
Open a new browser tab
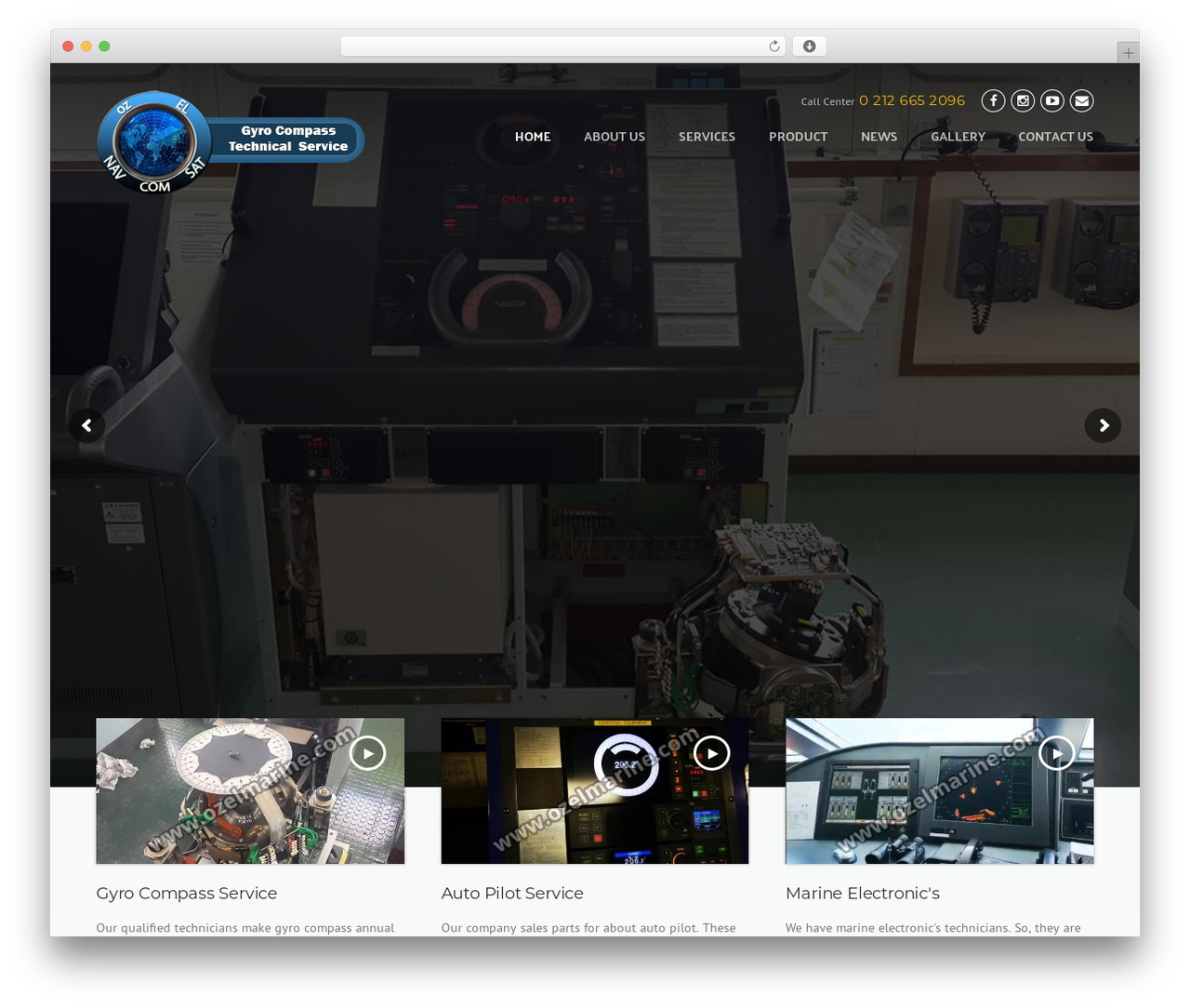pos(1129,53)
